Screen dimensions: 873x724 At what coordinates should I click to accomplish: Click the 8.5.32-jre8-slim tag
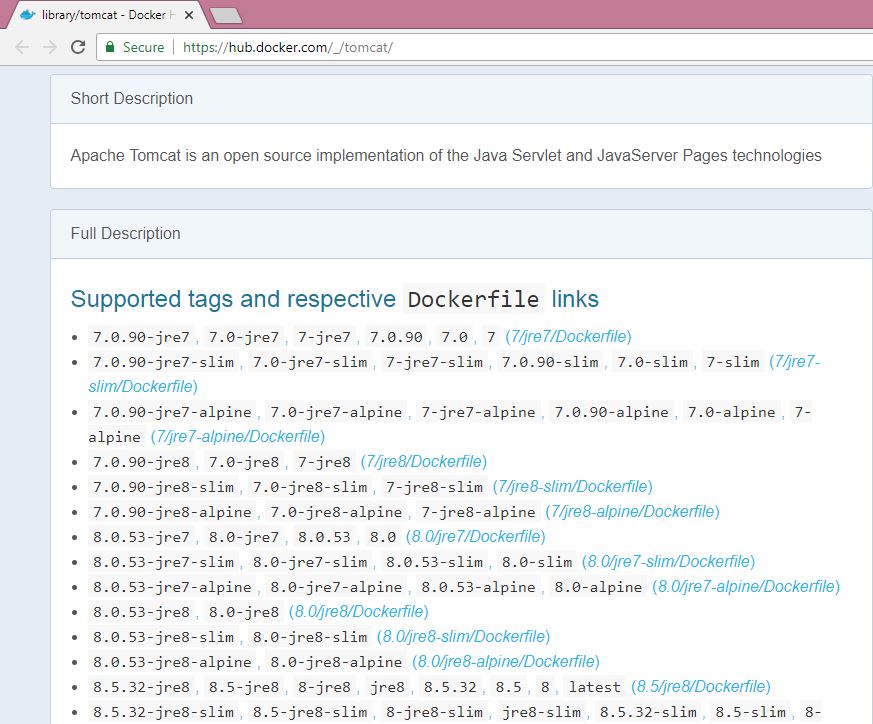pyautogui.click(x=163, y=712)
